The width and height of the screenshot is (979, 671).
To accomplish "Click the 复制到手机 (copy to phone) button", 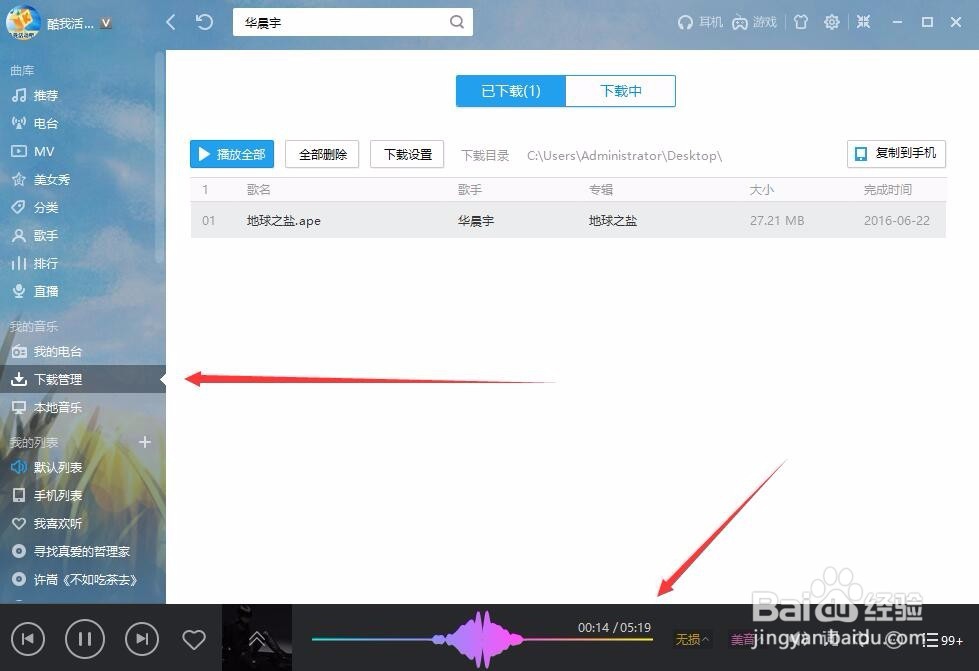I will tap(895, 154).
